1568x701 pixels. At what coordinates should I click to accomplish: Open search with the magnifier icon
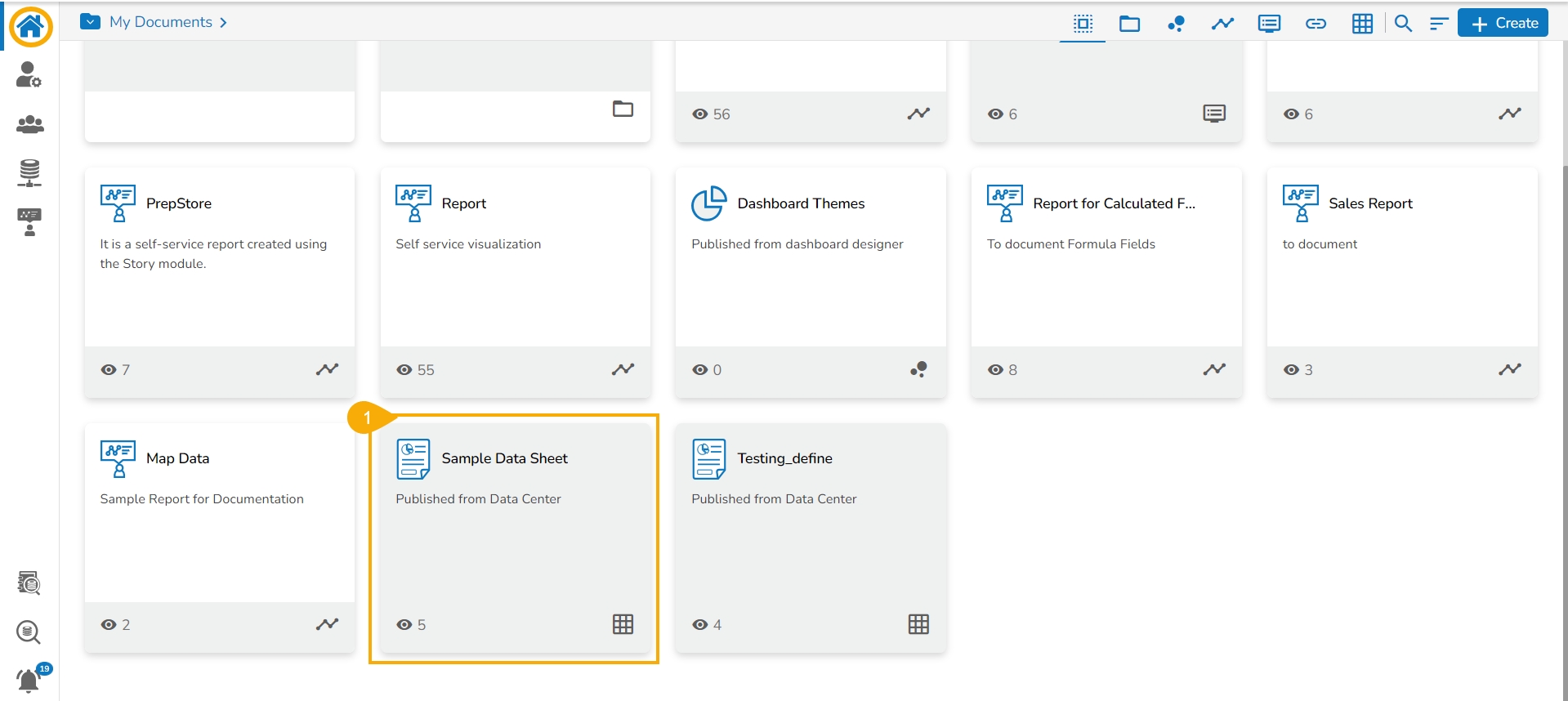coord(1403,24)
